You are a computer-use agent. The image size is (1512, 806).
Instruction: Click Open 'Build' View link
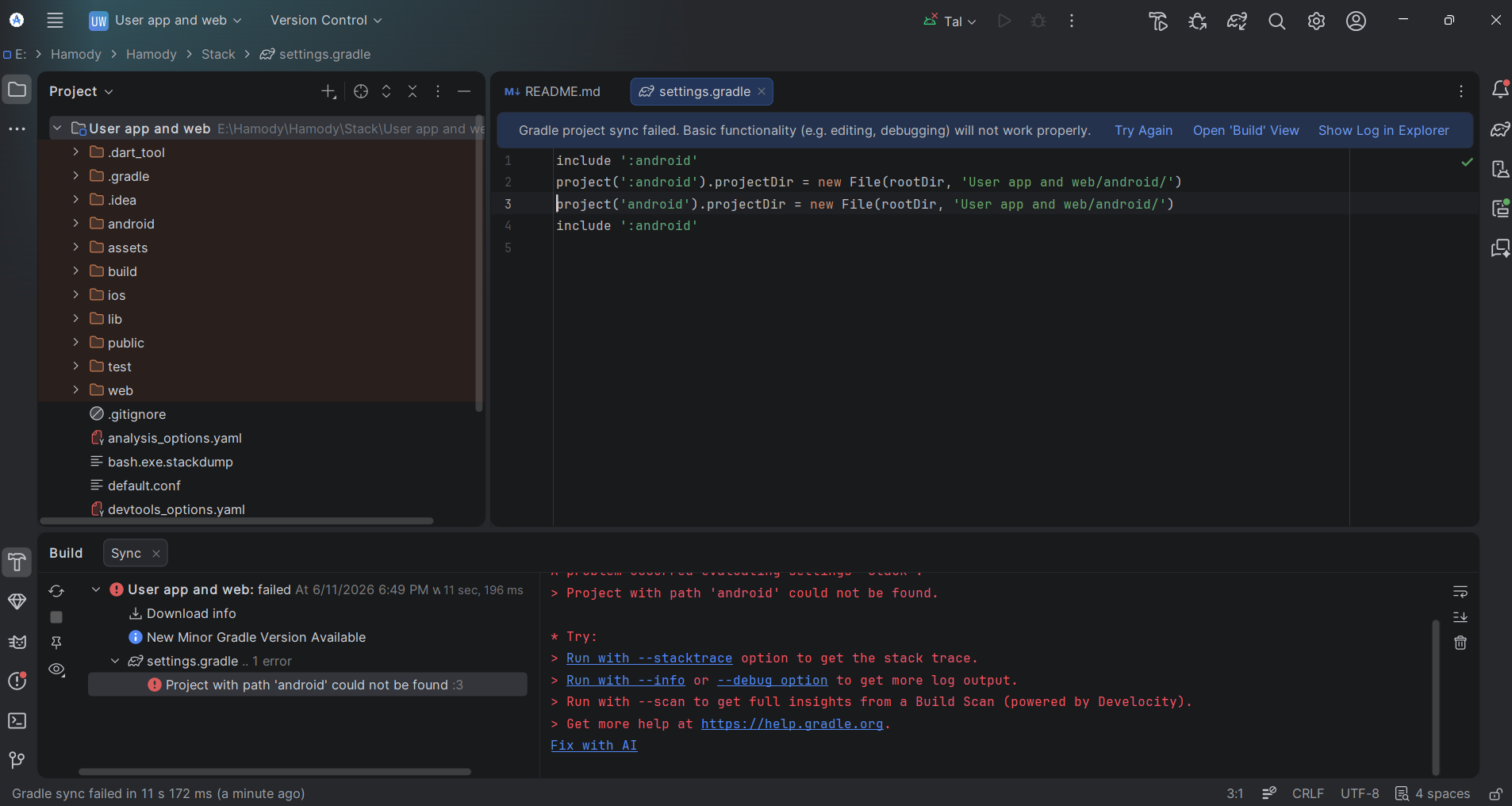click(1245, 130)
